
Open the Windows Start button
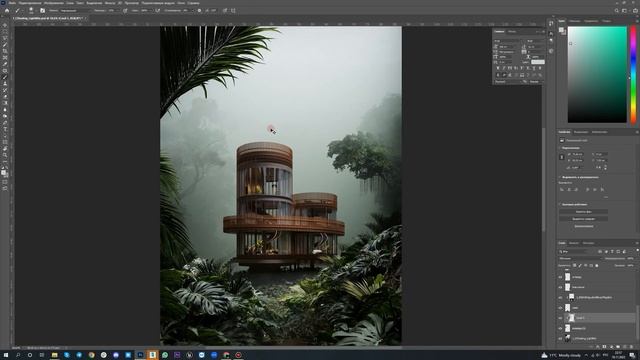(x=6, y=355)
